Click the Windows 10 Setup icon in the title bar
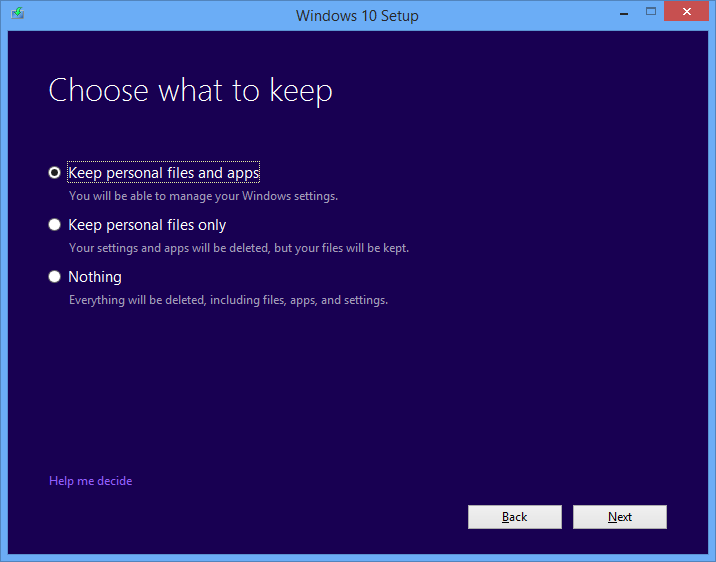The height and width of the screenshot is (562, 716). (x=17, y=13)
